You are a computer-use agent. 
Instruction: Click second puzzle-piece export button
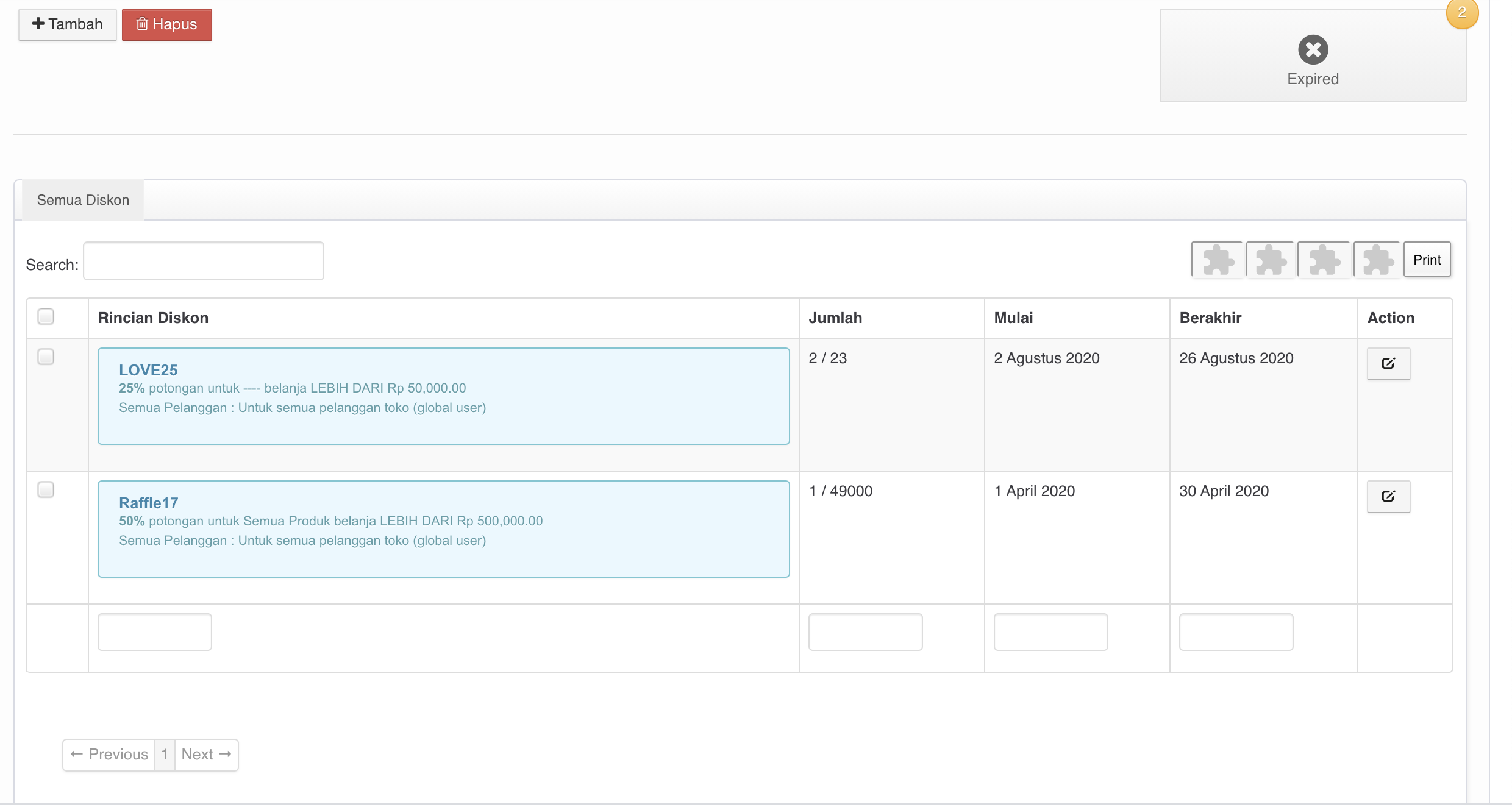tap(1271, 260)
